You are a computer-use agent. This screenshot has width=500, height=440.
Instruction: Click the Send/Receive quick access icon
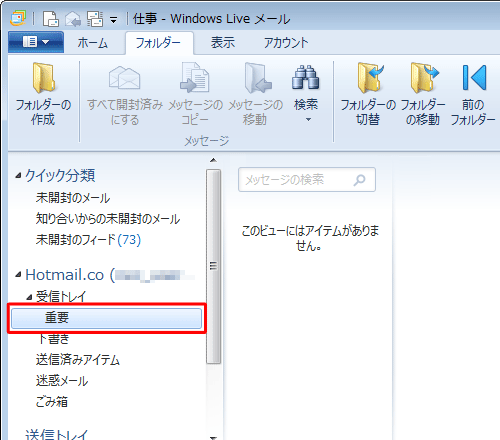click(x=95, y=19)
